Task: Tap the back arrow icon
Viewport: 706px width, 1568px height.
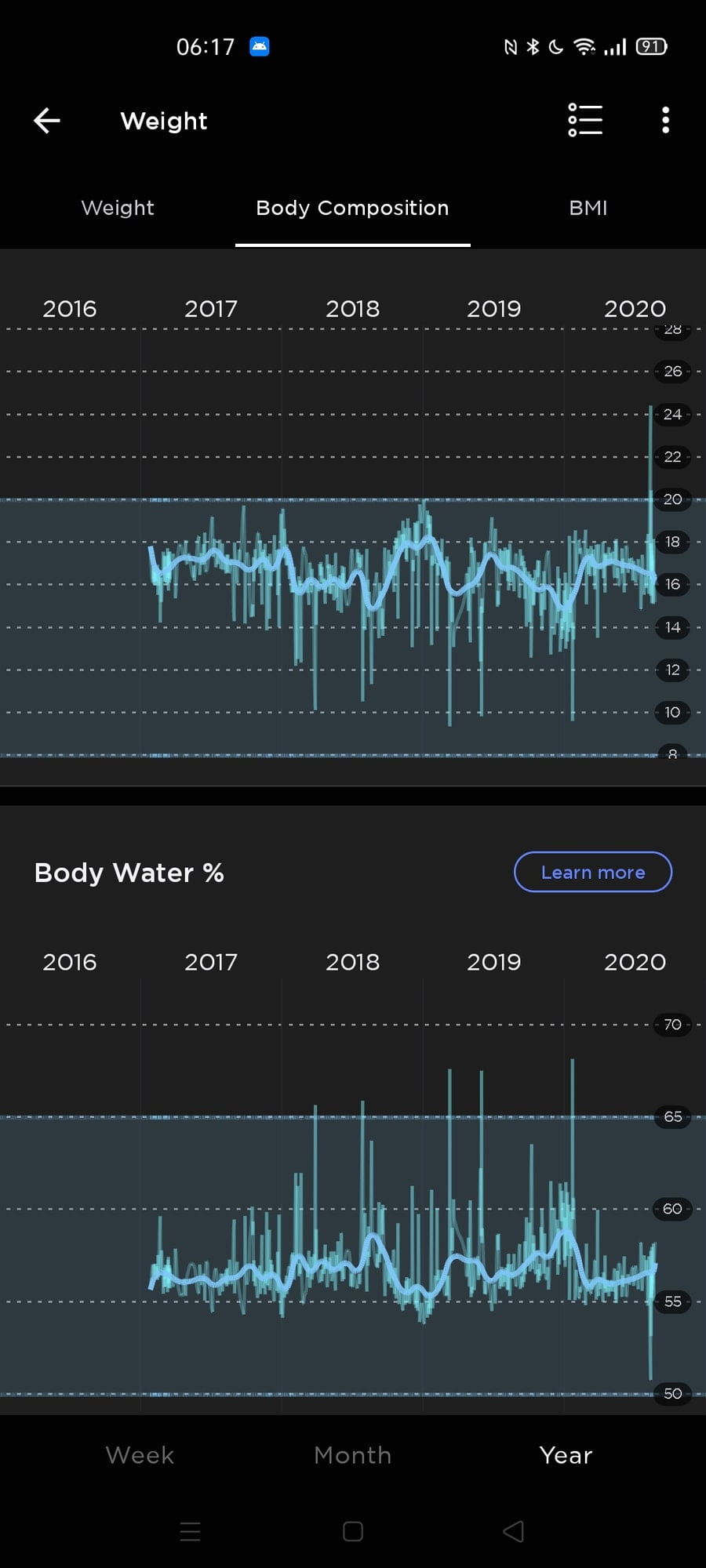Action: (47, 121)
